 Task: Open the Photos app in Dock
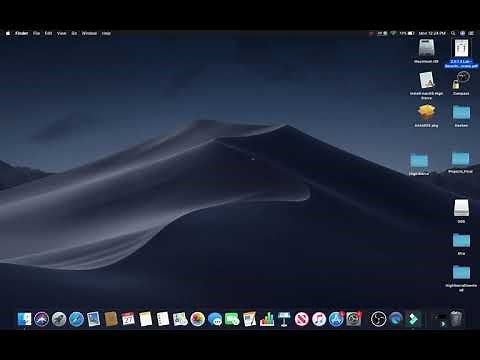198,319
